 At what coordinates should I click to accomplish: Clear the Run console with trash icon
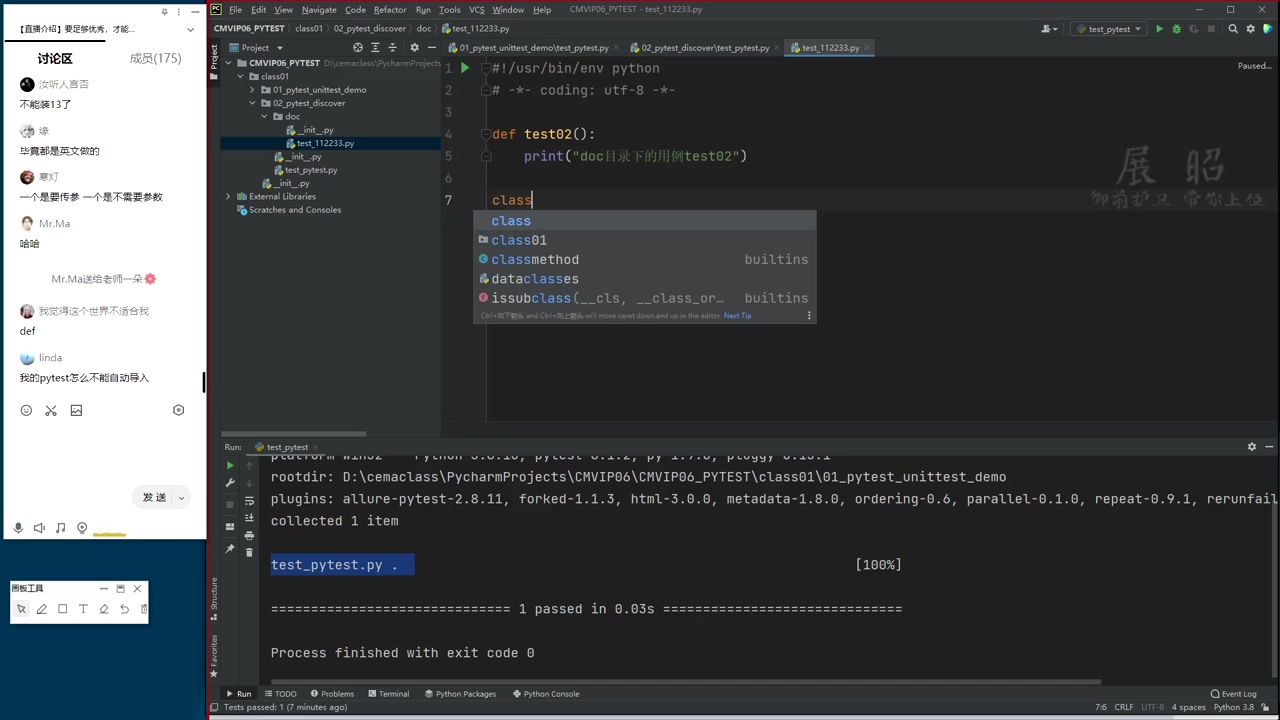coord(249,552)
